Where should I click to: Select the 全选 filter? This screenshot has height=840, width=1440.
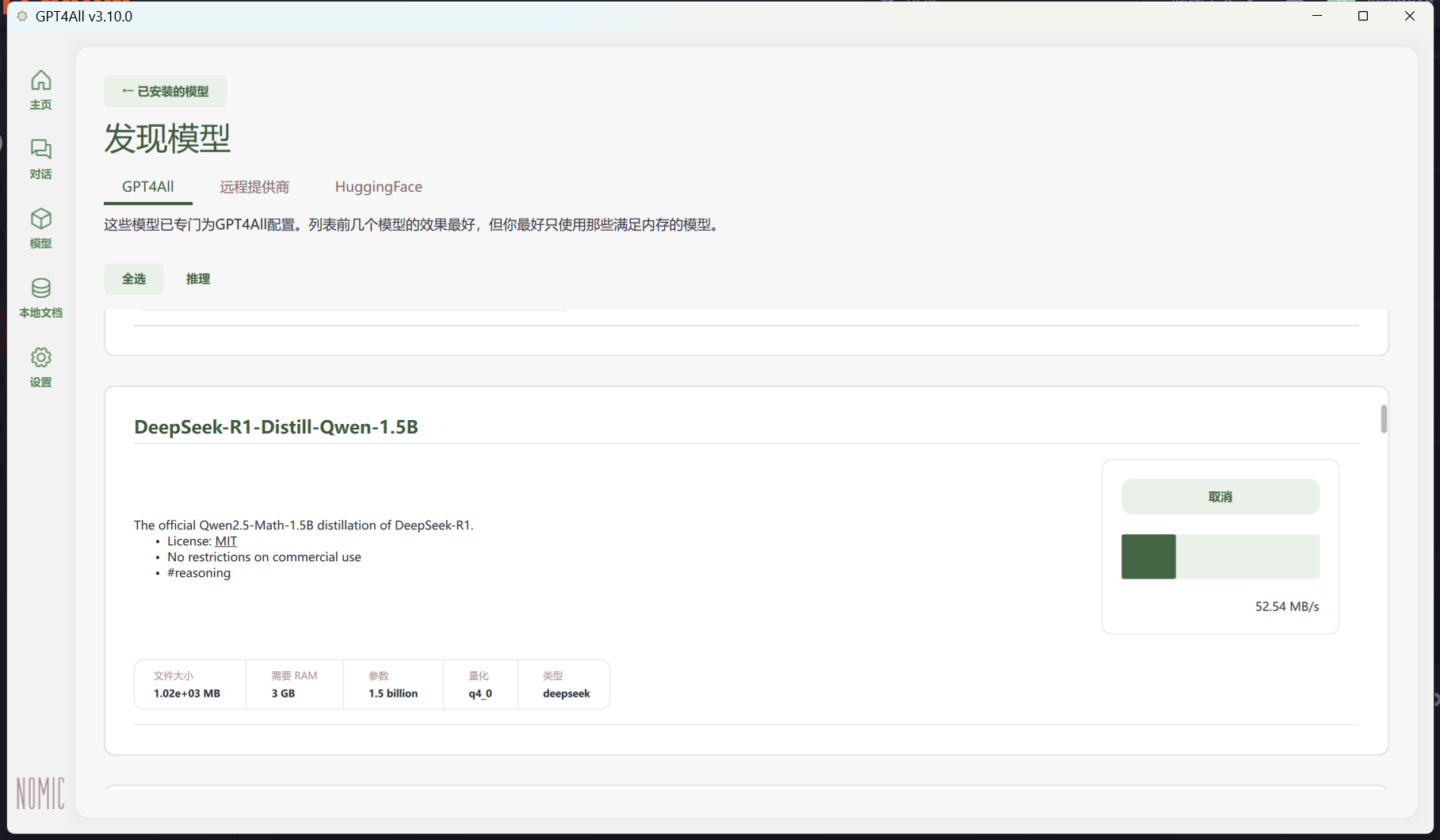[134, 278]
